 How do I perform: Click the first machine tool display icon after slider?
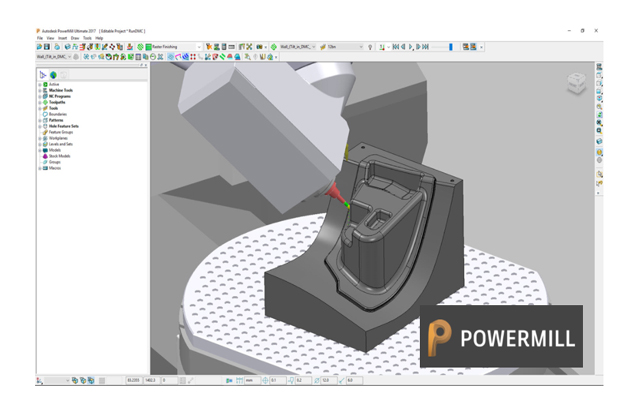[465, 47]
